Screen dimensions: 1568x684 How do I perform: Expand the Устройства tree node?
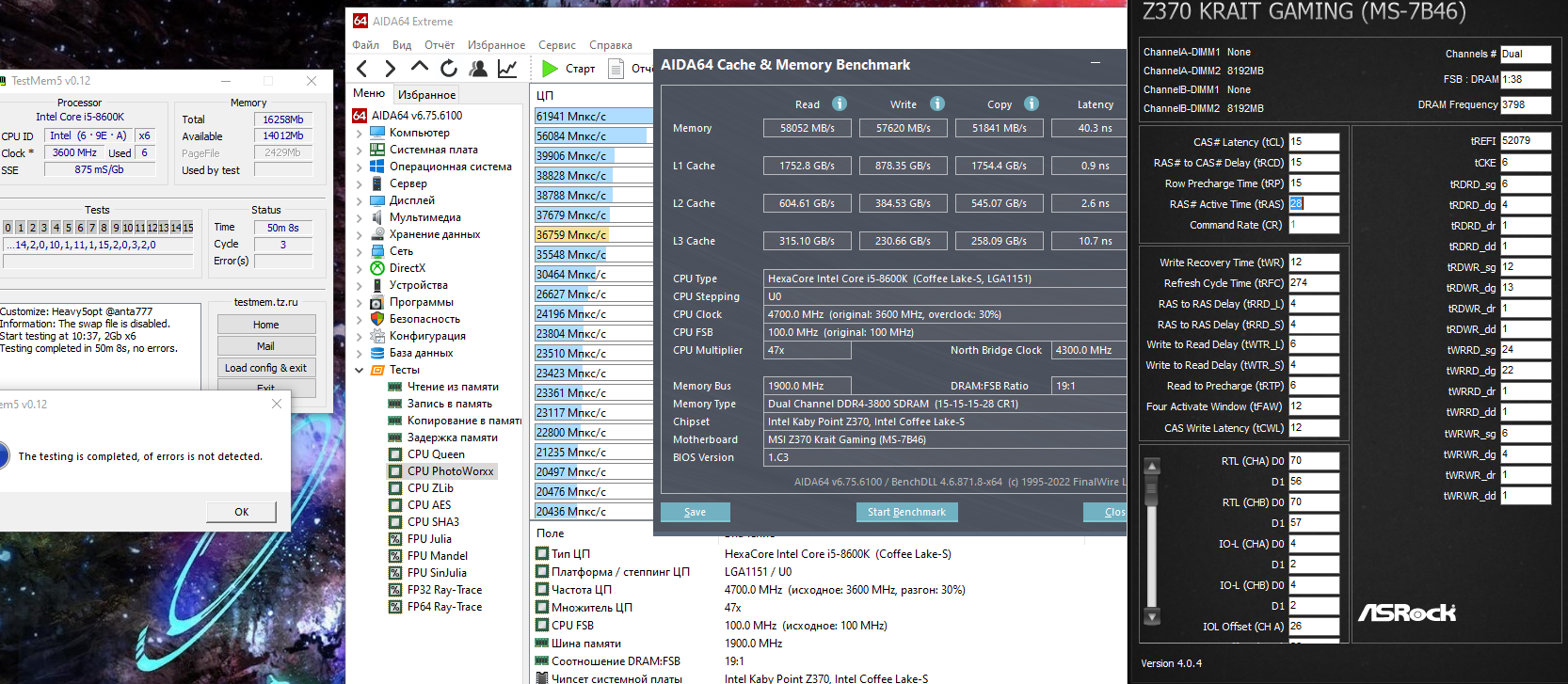click(x=359, y=286)
